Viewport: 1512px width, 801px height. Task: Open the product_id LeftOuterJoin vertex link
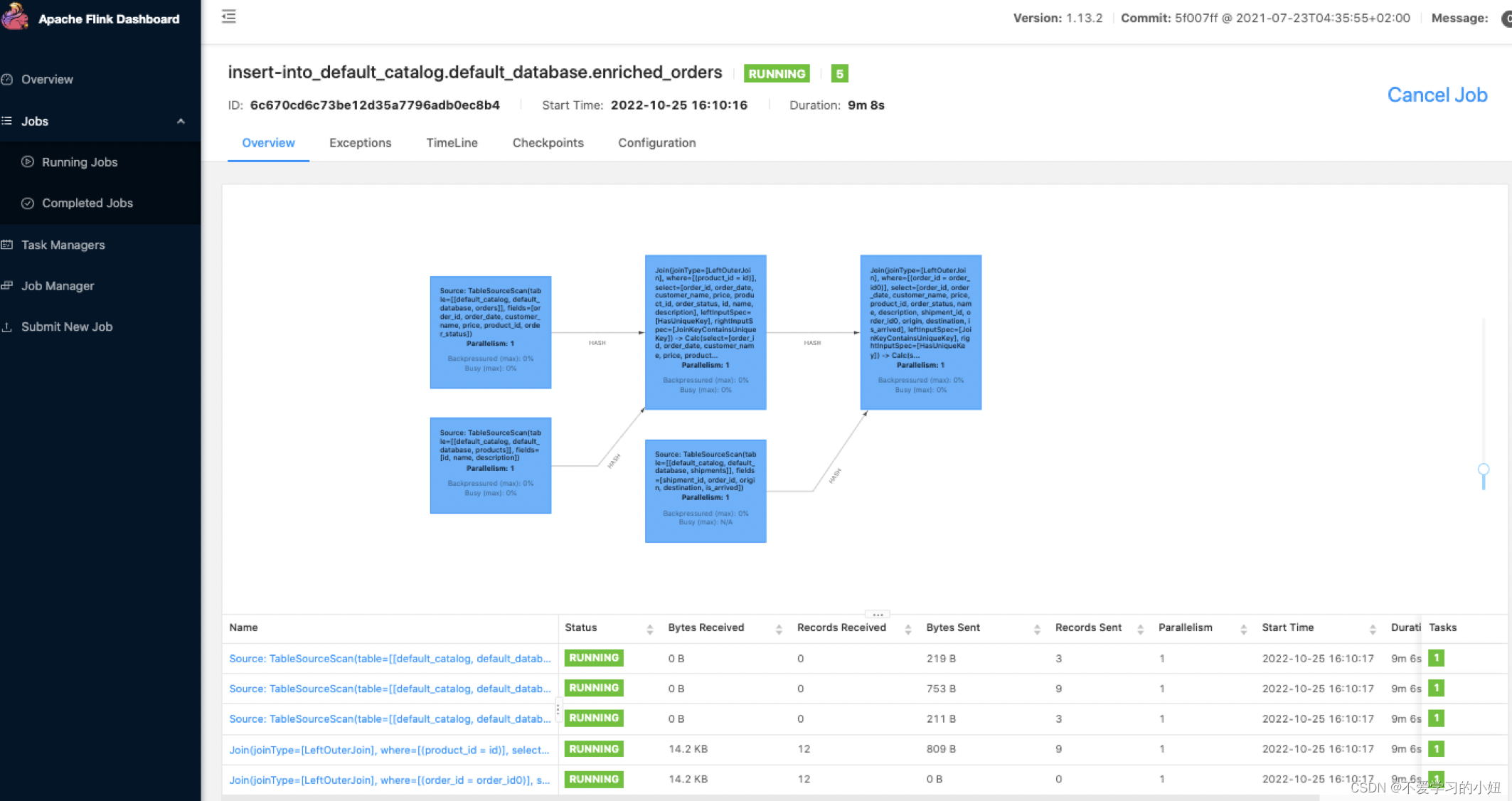pyautogui.click(x=389, y=750)
